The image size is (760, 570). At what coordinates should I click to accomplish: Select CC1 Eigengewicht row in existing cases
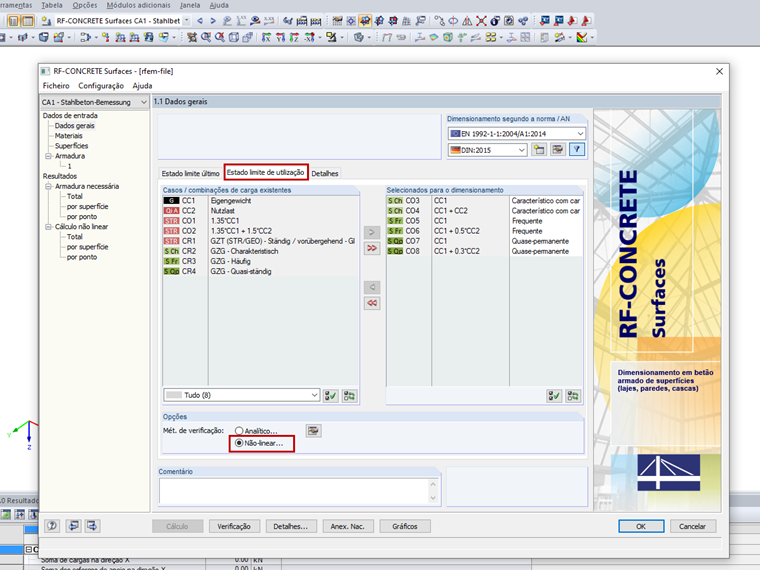tap(260, 201)
